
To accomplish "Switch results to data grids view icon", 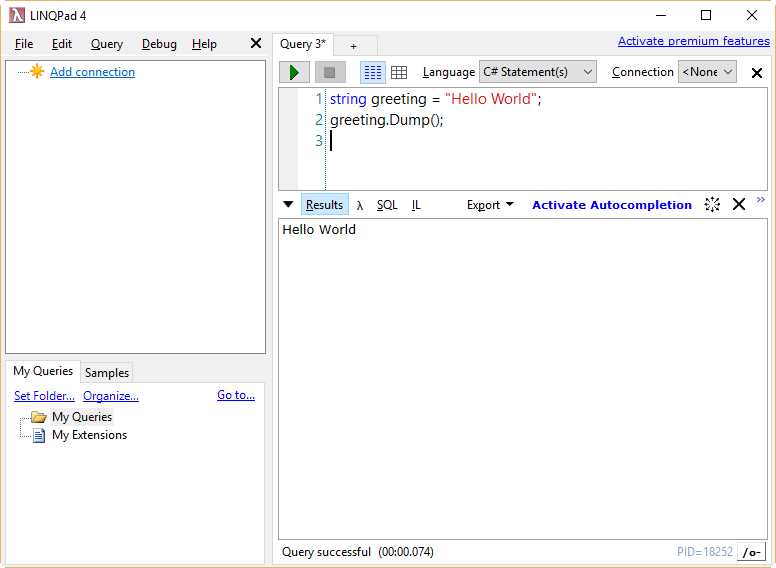I will (399, 72).
